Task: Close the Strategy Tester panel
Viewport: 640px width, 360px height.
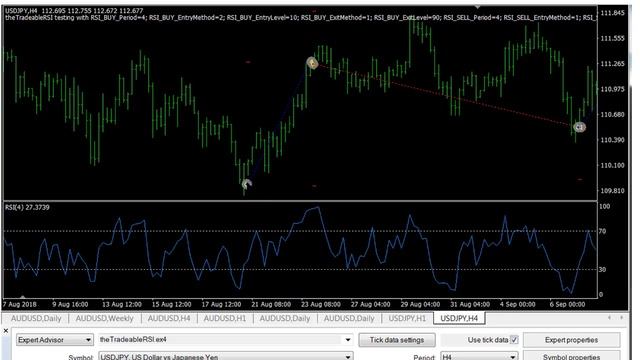Action: click(6, 331)
